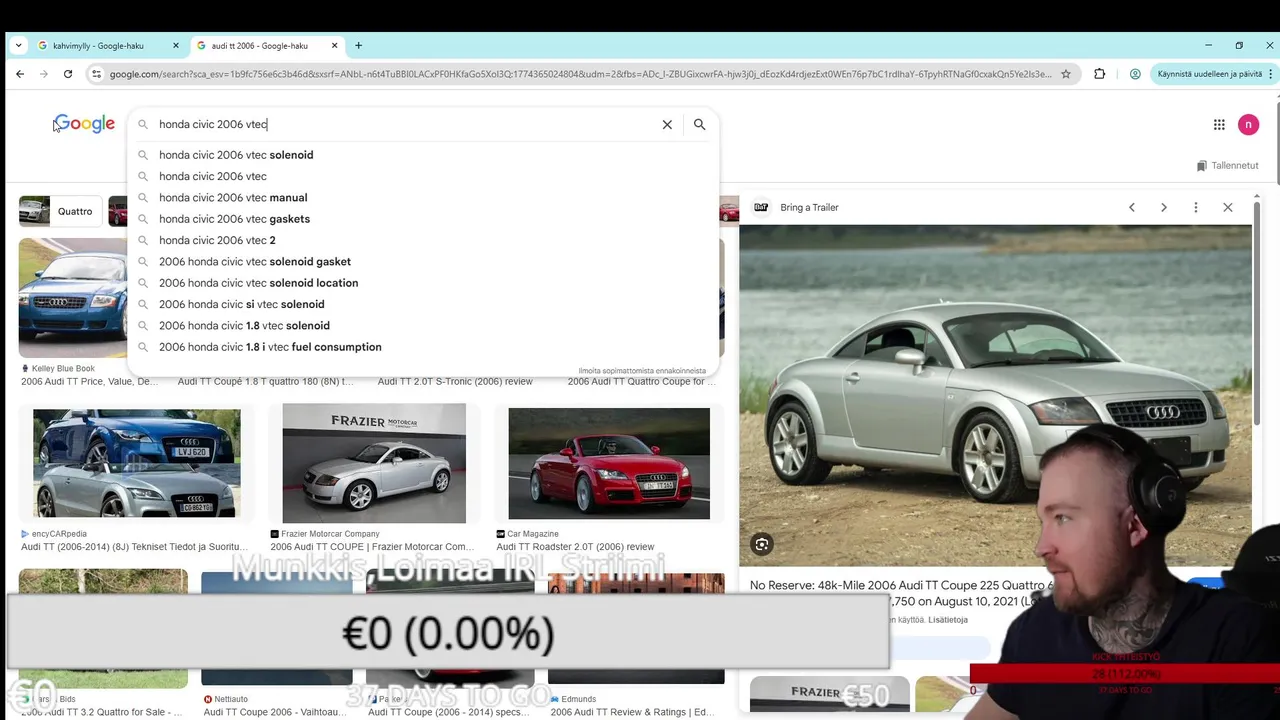Select suggestion honda civic 2006 vtec 2
This screenshot has height=720, width=1280.
point(423,240)
